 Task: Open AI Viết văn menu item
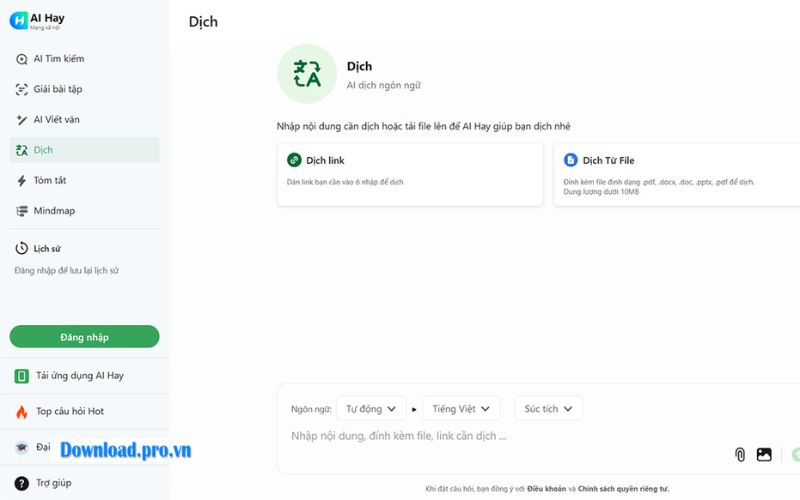[84, 119]
